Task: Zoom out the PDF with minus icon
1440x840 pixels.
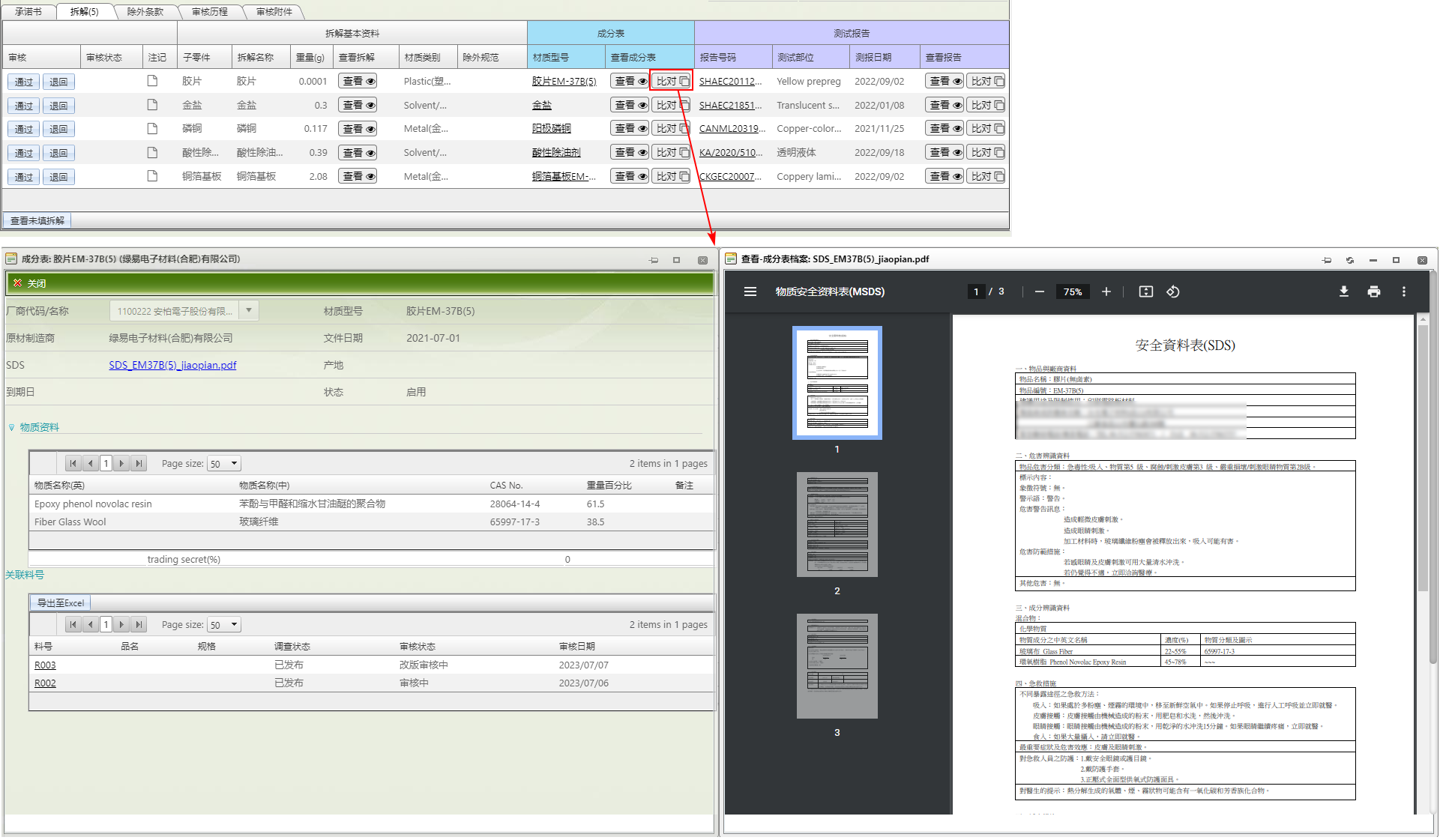Action: [x=1039, y=291]
